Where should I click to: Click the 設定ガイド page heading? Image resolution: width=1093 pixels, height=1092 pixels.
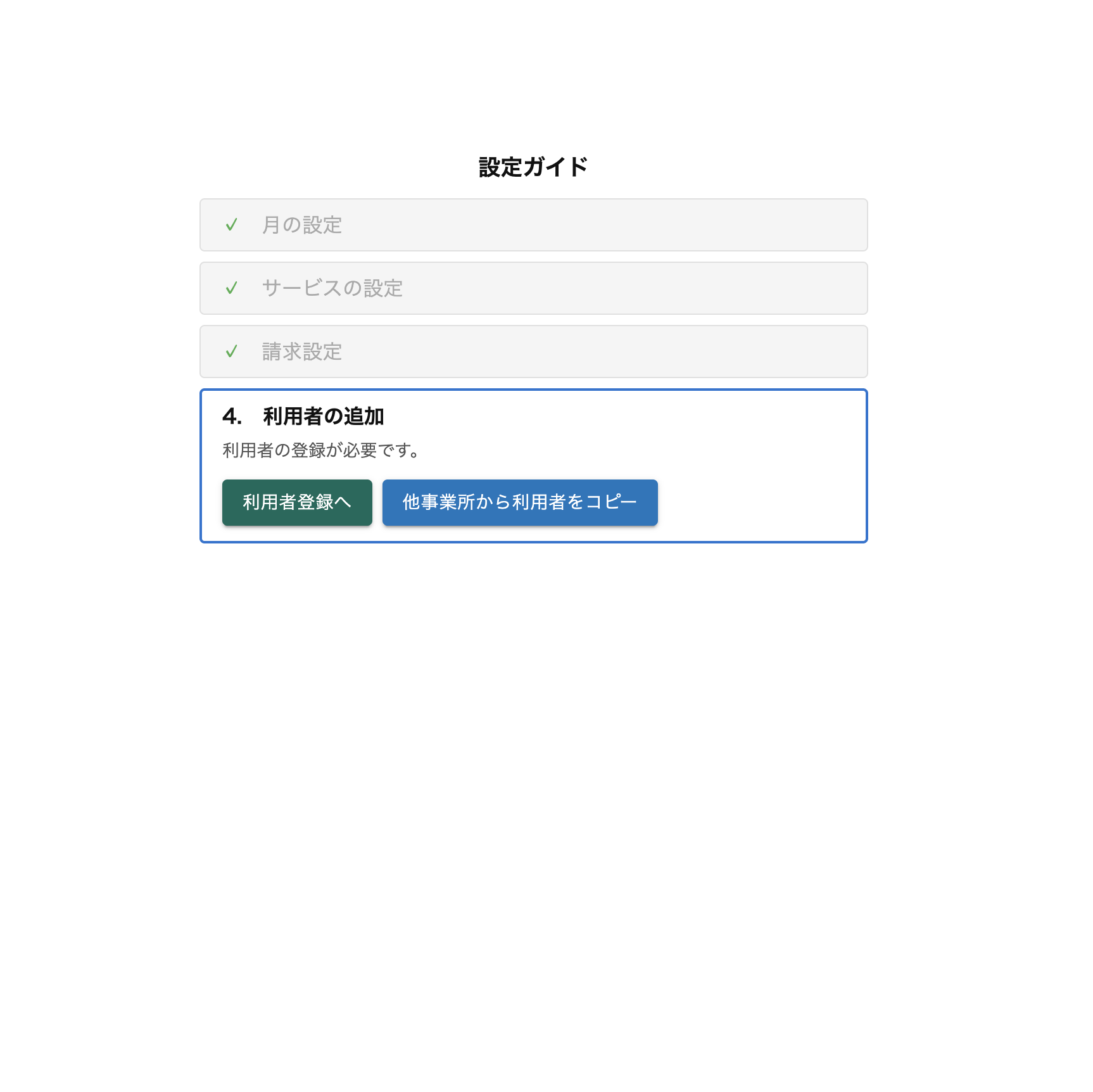(x=533, y=167)
